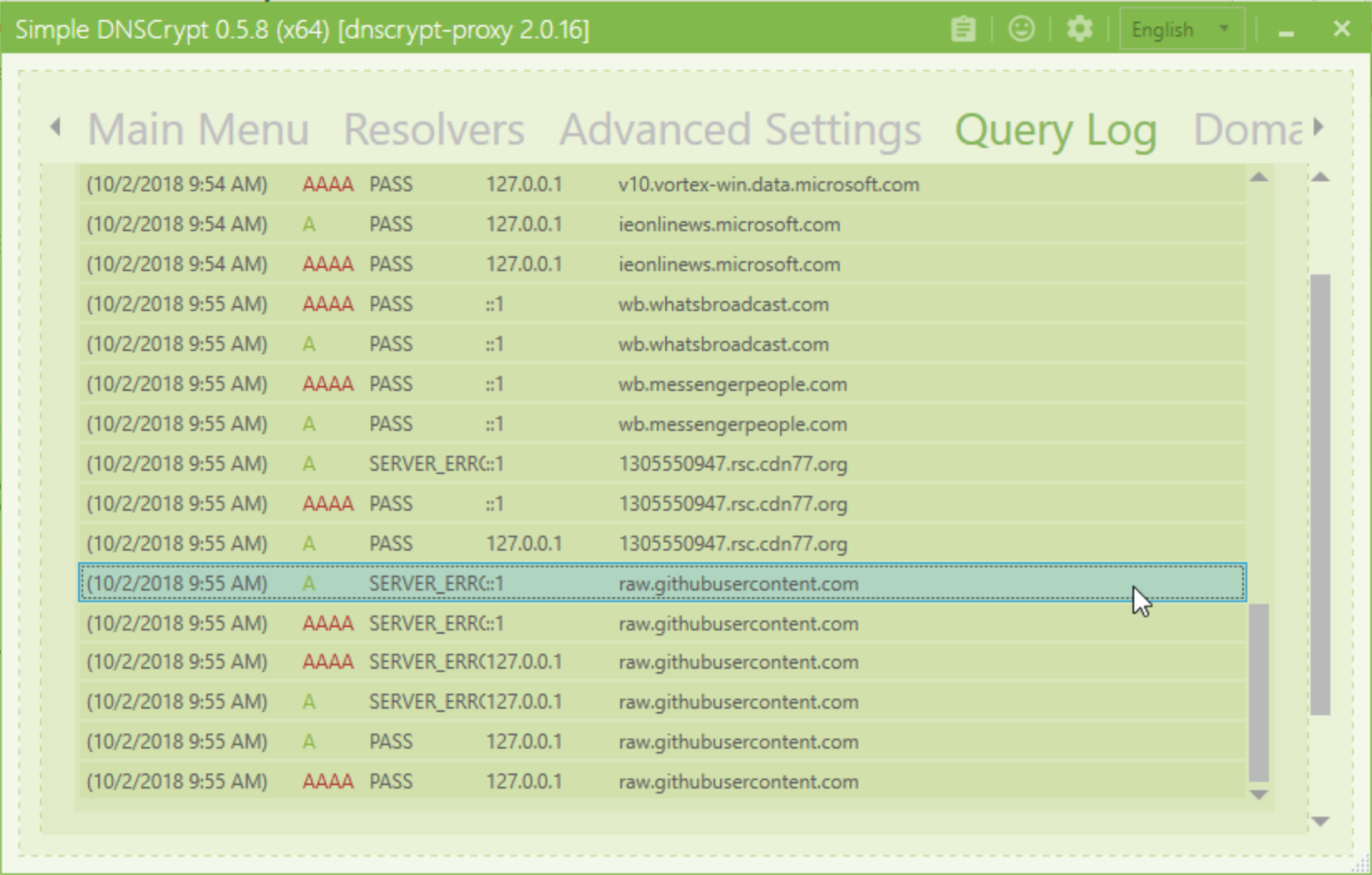1372x875 pixels.
Task: Minimize the Simple DNSCrypt window
Action: (1286, 32)
